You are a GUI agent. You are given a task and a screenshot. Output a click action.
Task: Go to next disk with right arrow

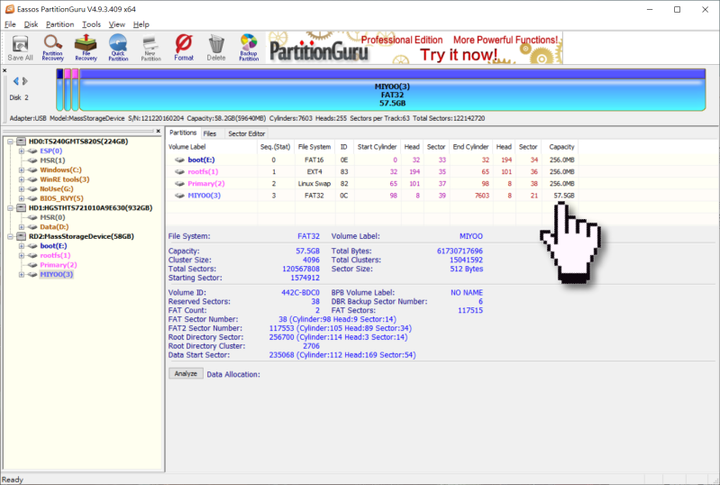click(x=25, y=81)
